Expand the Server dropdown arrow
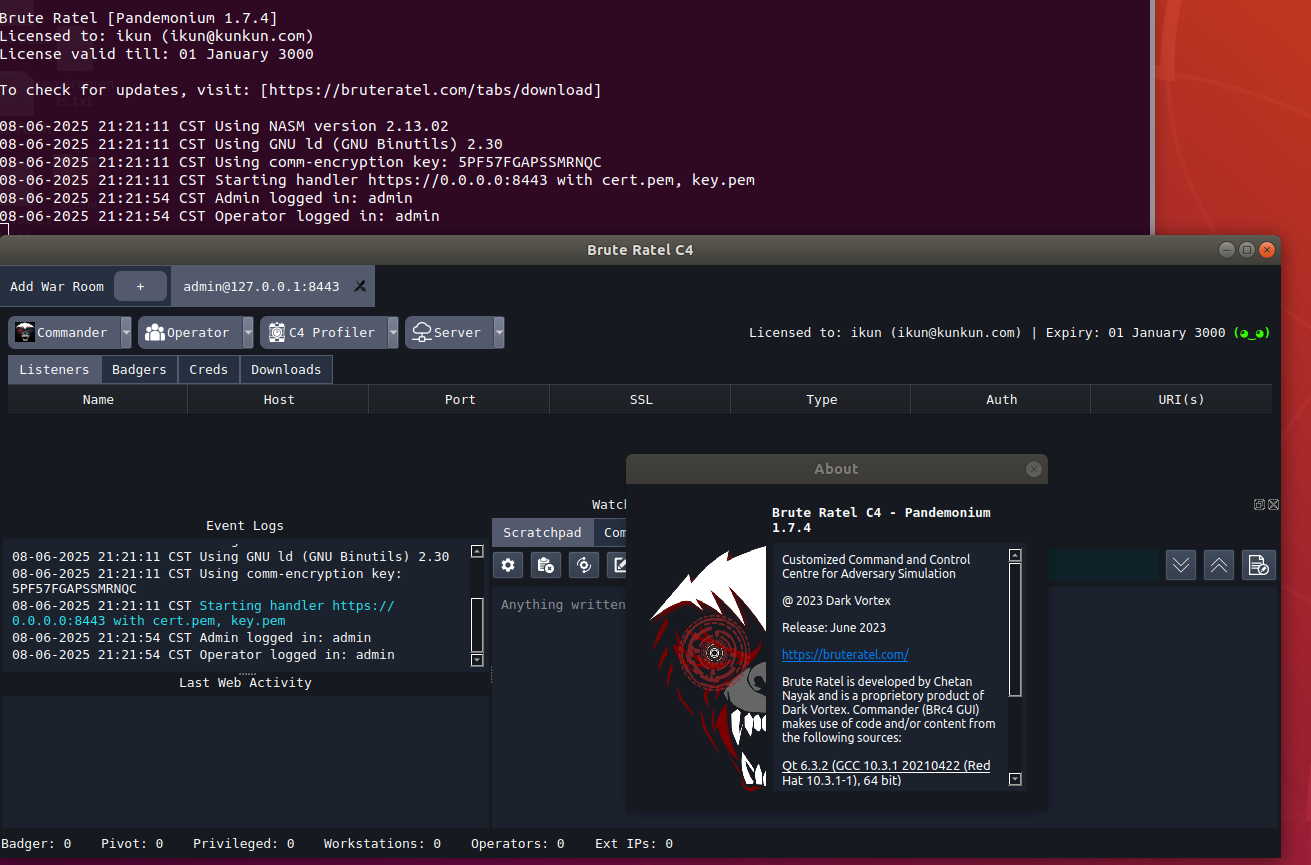The height and width of the screenshot is (865, 1311). pos(499,333)
